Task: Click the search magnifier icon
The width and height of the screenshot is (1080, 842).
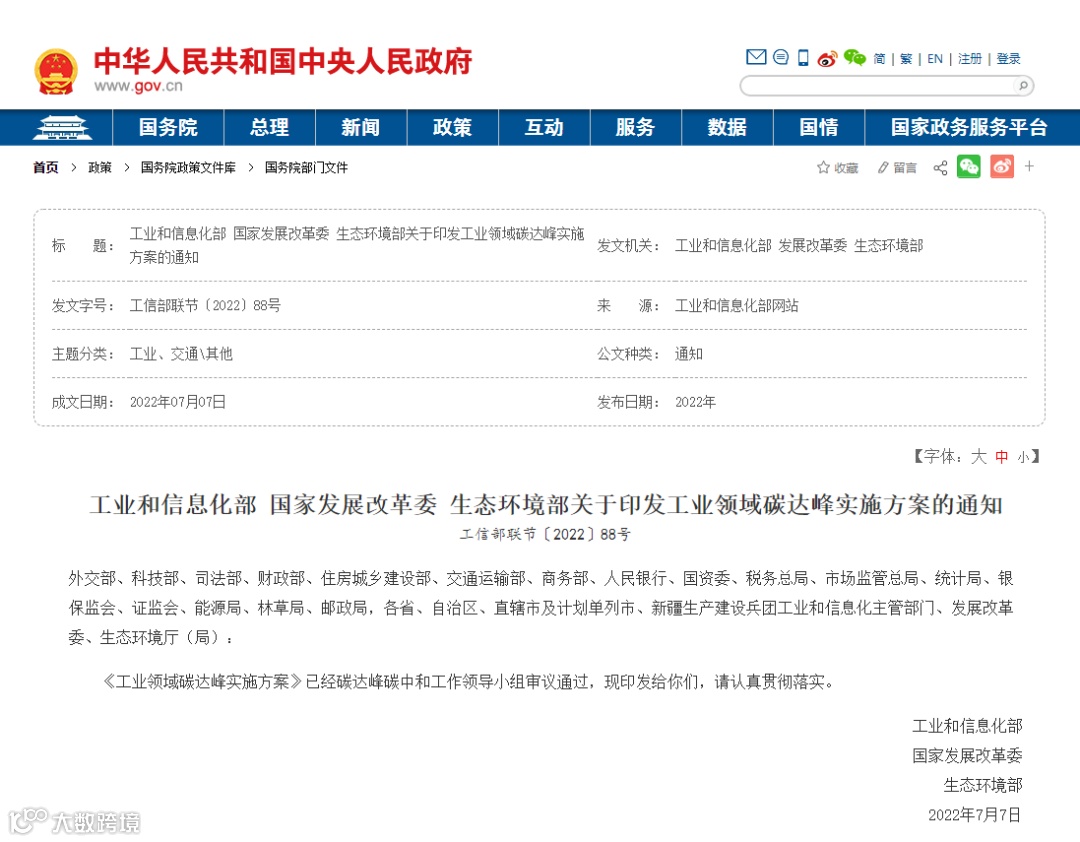Action: click(x=1023, y=86)
